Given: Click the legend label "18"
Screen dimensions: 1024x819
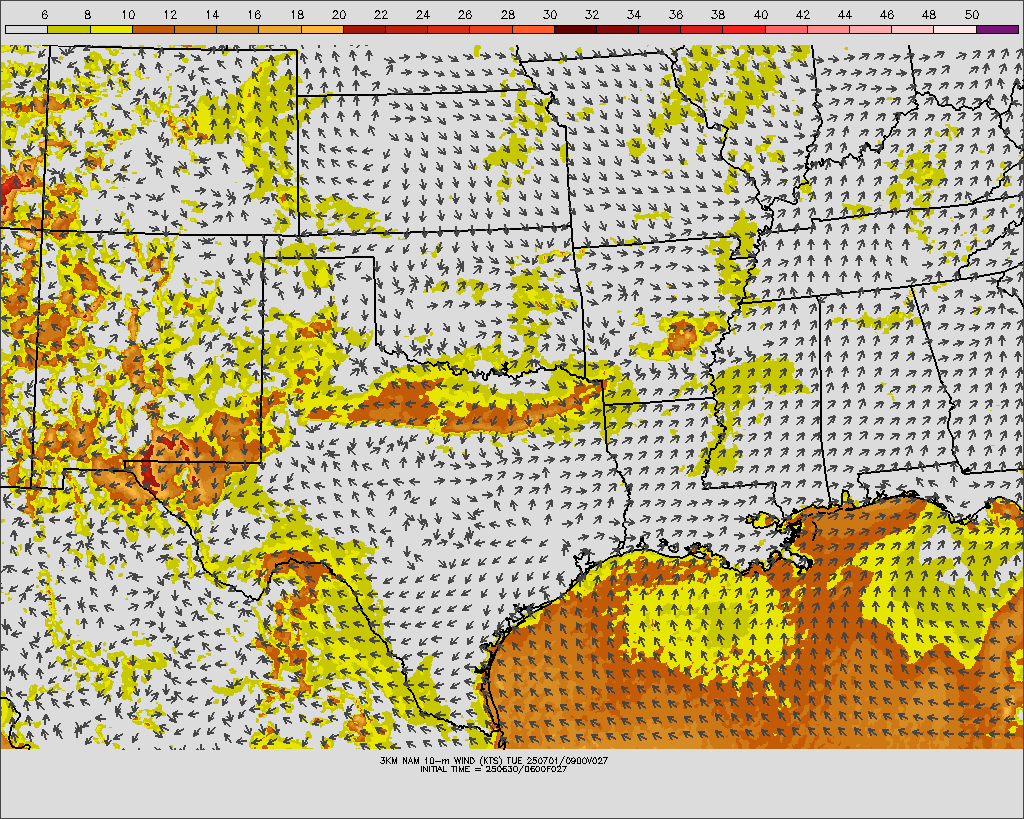Looking at the screenshot, I should [x=296, y=14].
